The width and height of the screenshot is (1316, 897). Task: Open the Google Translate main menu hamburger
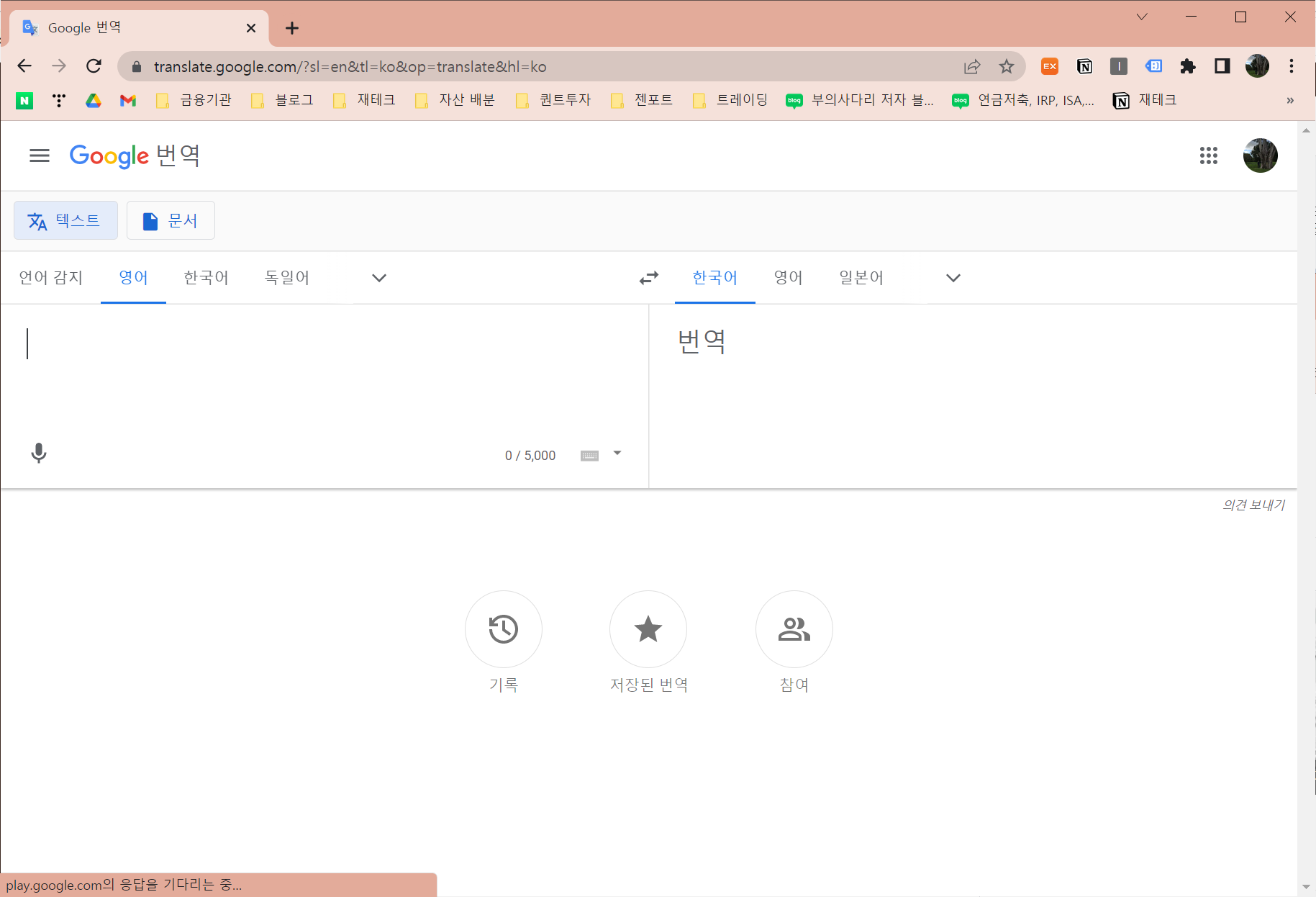pos(40,155)
